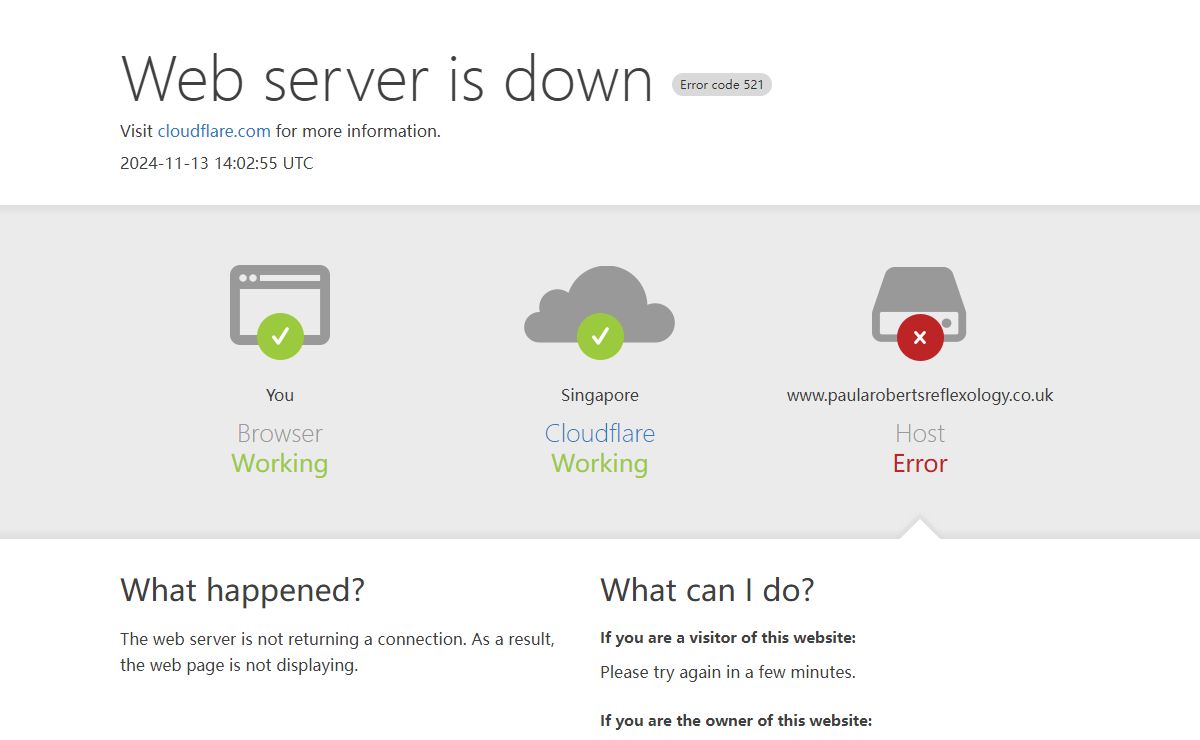
Task: Click the server host icon with the red X
Action: pos(920,312)
